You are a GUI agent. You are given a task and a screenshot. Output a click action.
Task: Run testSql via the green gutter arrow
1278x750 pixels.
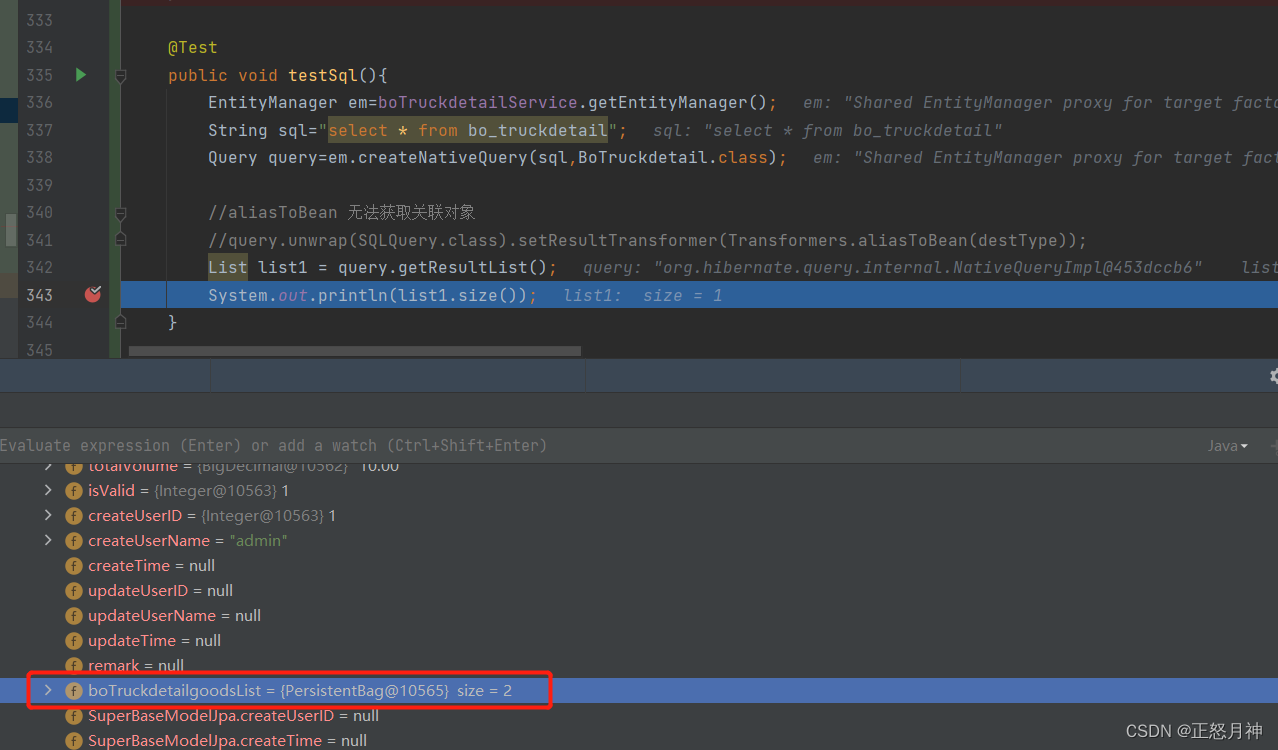coord(81,75)
